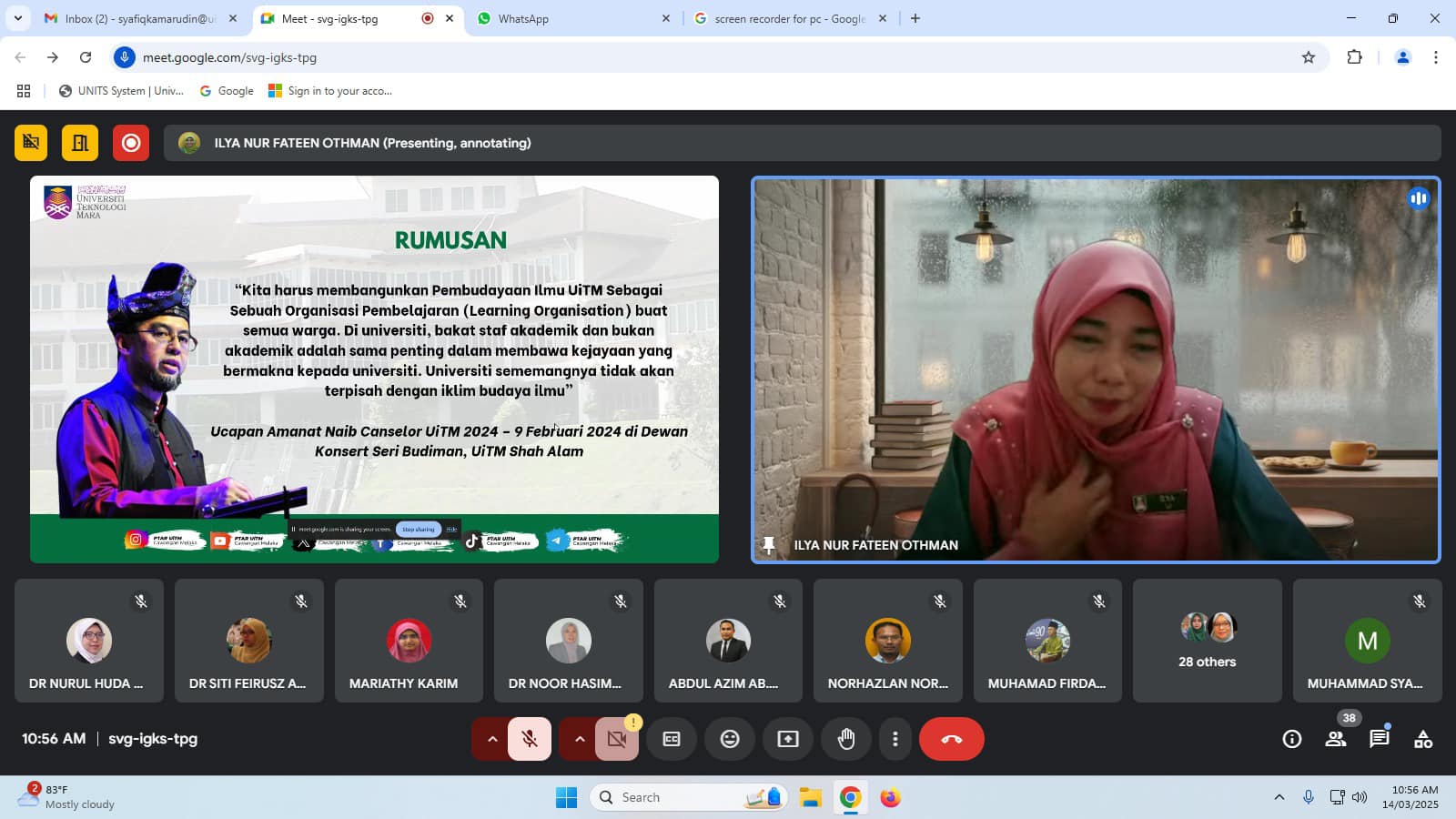Bookmark this page with star icon
1456x819 pixels.
pos(1309,57)
